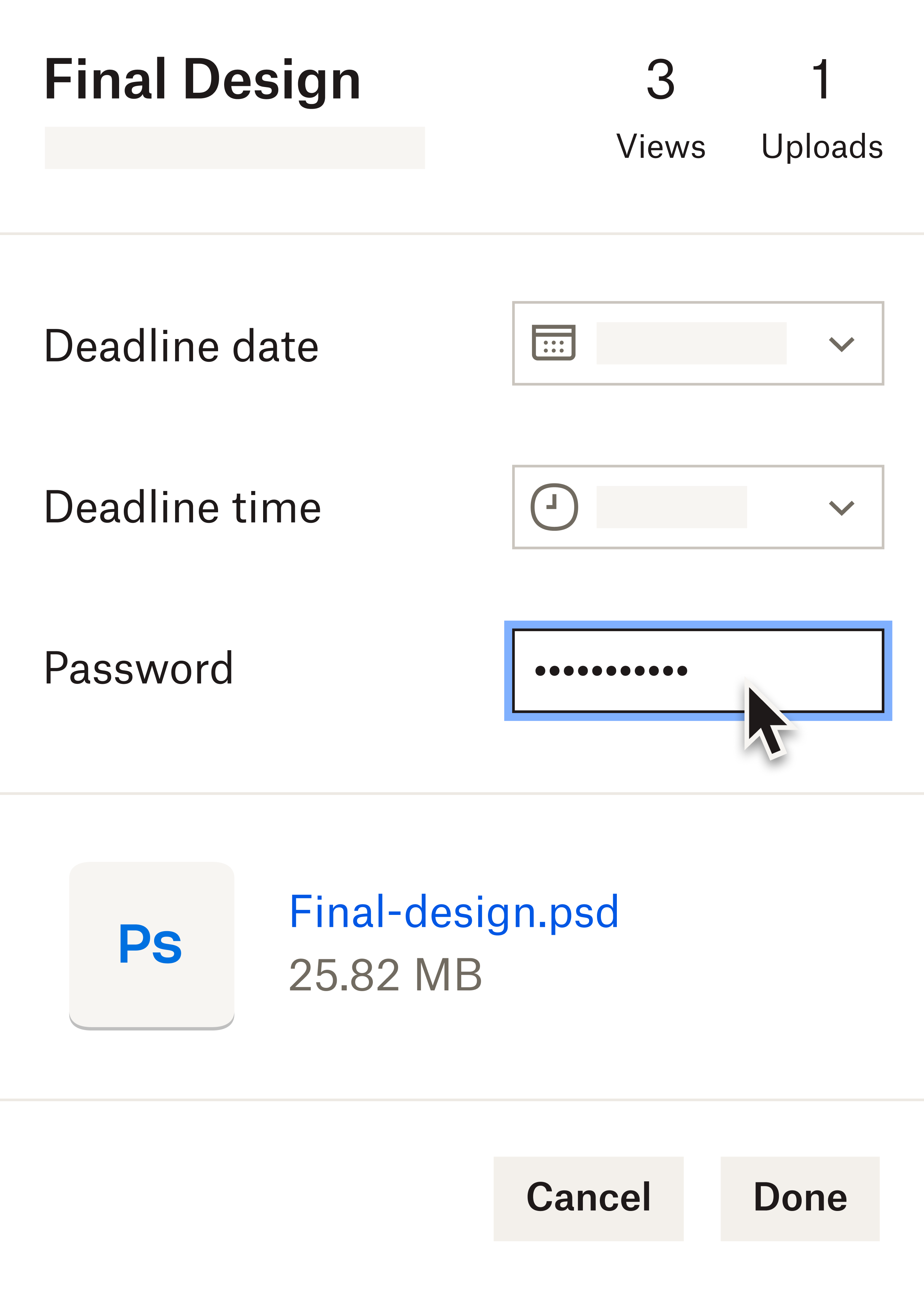Confirm with the Done button
The image size is (924, 1294).
tap(799, 1197)
